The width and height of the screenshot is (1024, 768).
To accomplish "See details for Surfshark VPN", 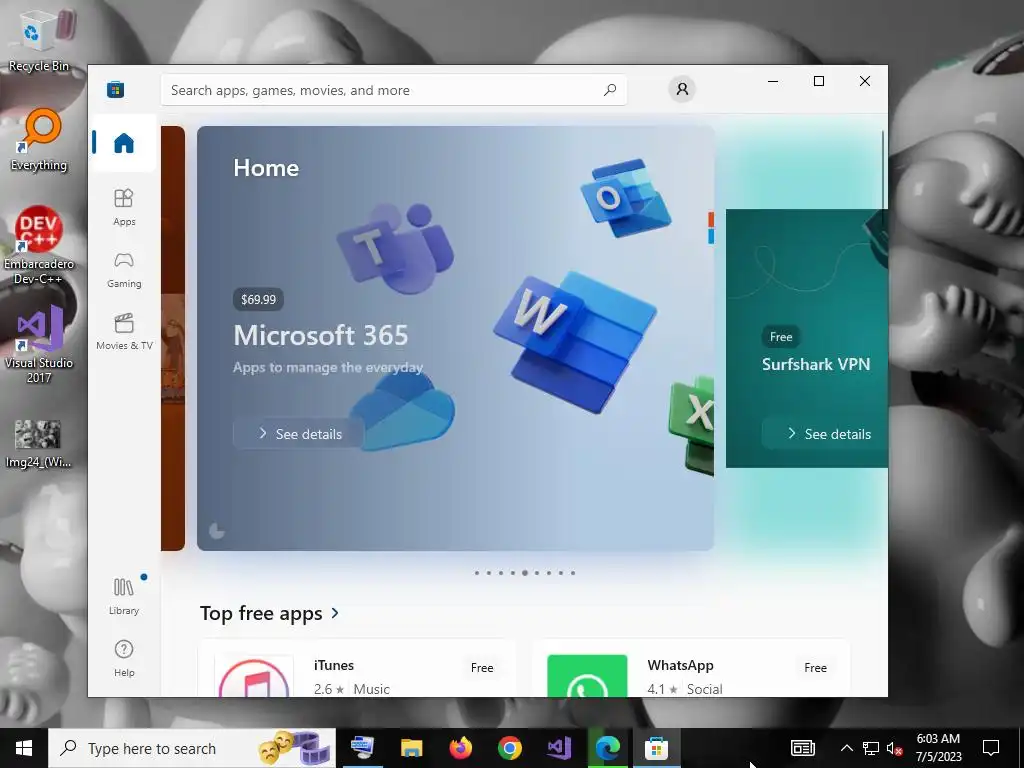I will [826, 434].
